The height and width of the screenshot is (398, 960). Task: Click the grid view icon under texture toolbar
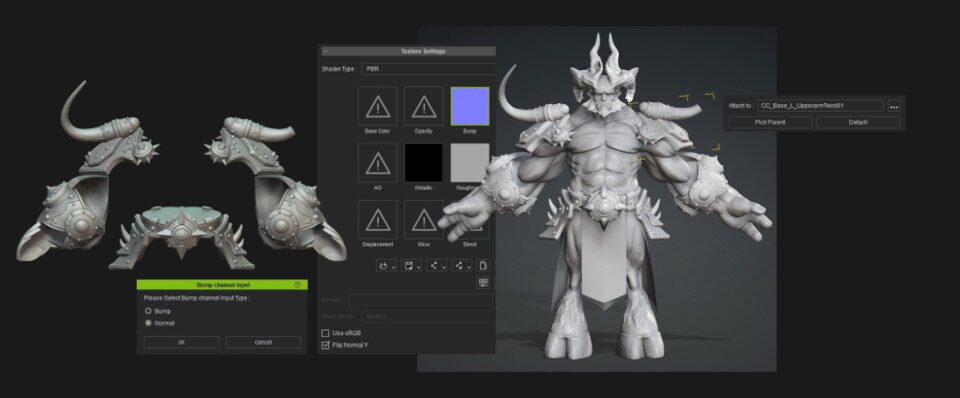pyautogui.click(x=483, y=282)
